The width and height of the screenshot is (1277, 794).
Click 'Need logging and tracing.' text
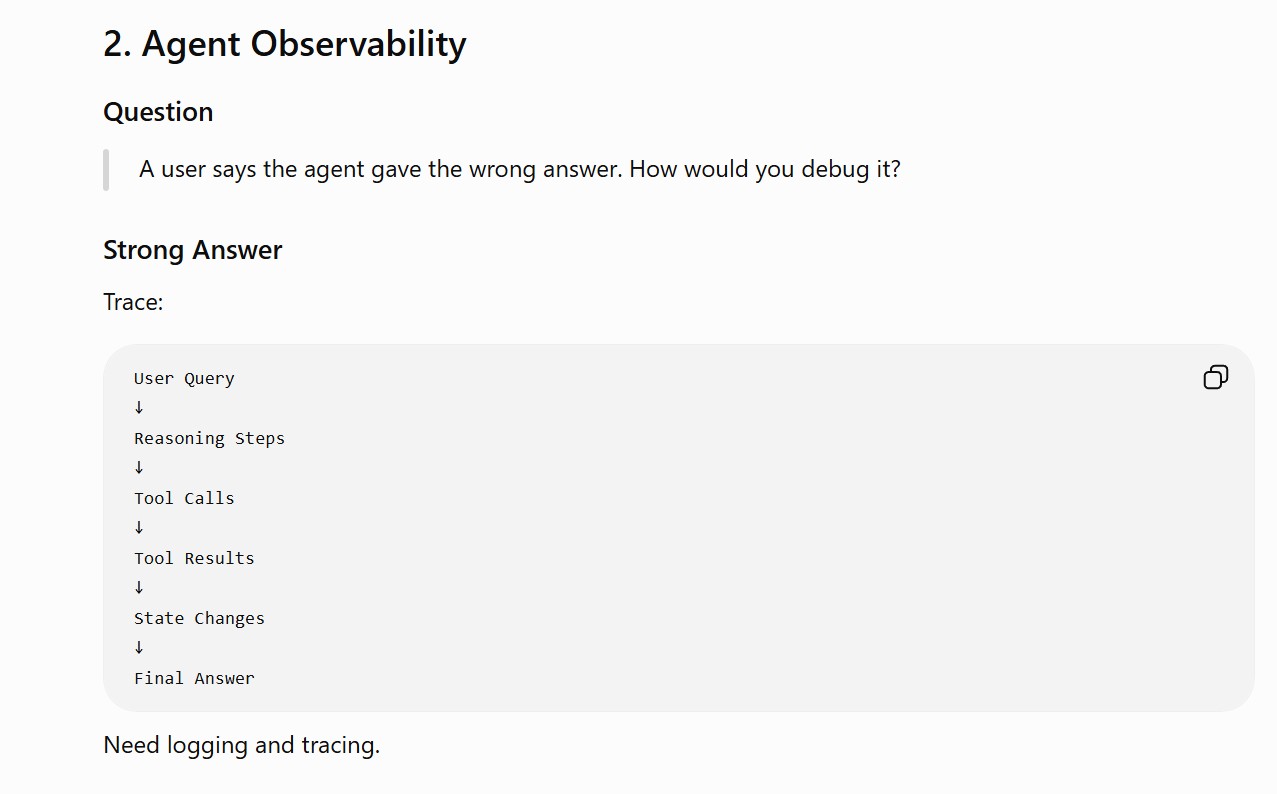click(x=242, y=745)
